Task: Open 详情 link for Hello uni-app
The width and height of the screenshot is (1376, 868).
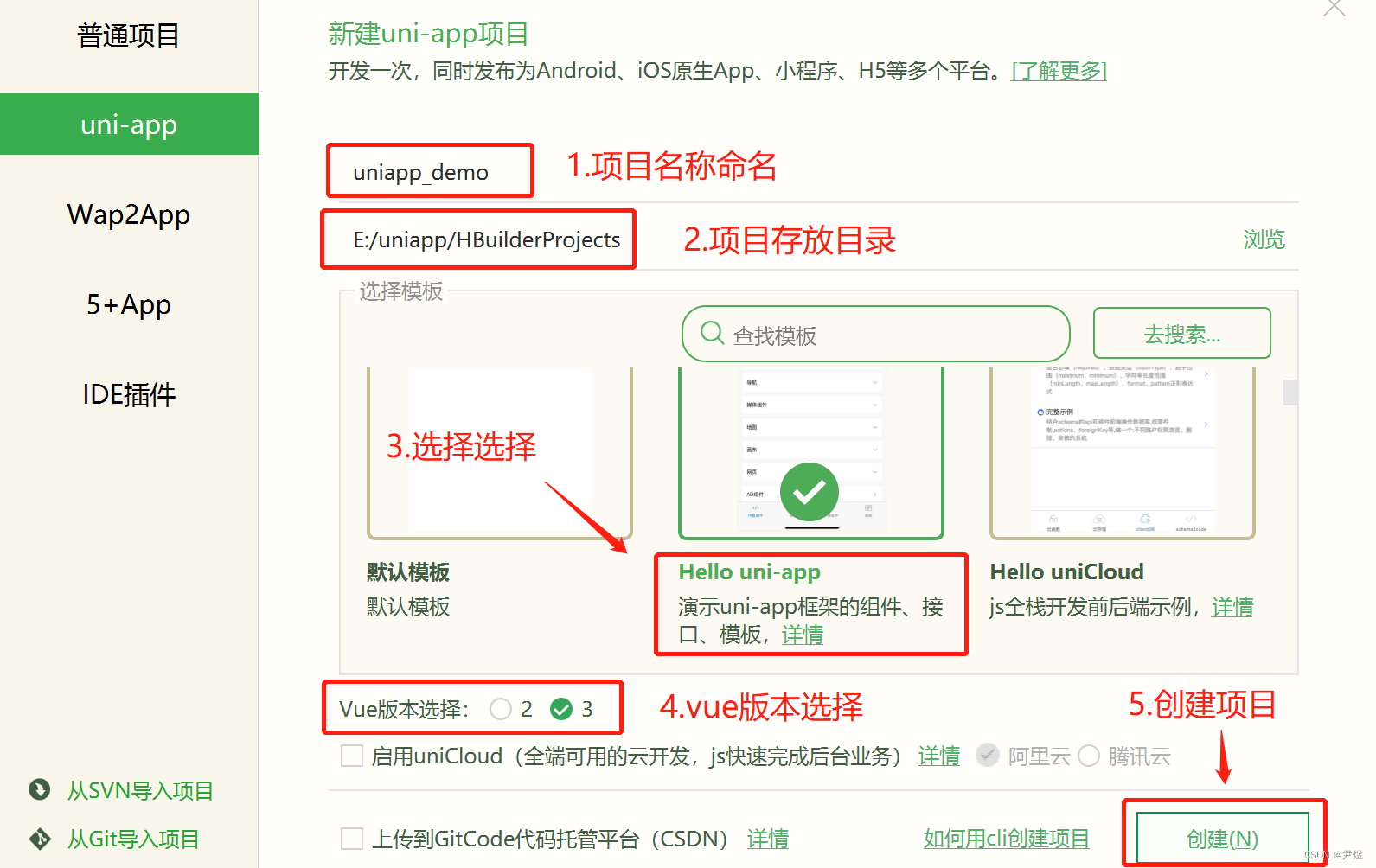Action: (803, 635)
